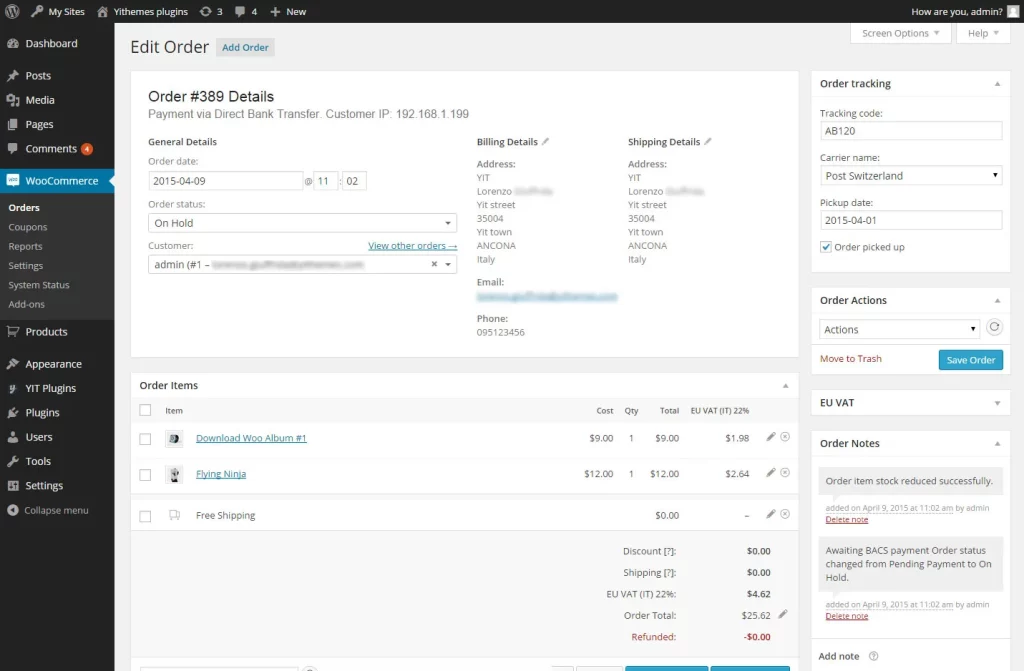Collapse the Order Actions panel
Image resolution: width=1024 pixels, height=671 pixels.
pos(997,301)
